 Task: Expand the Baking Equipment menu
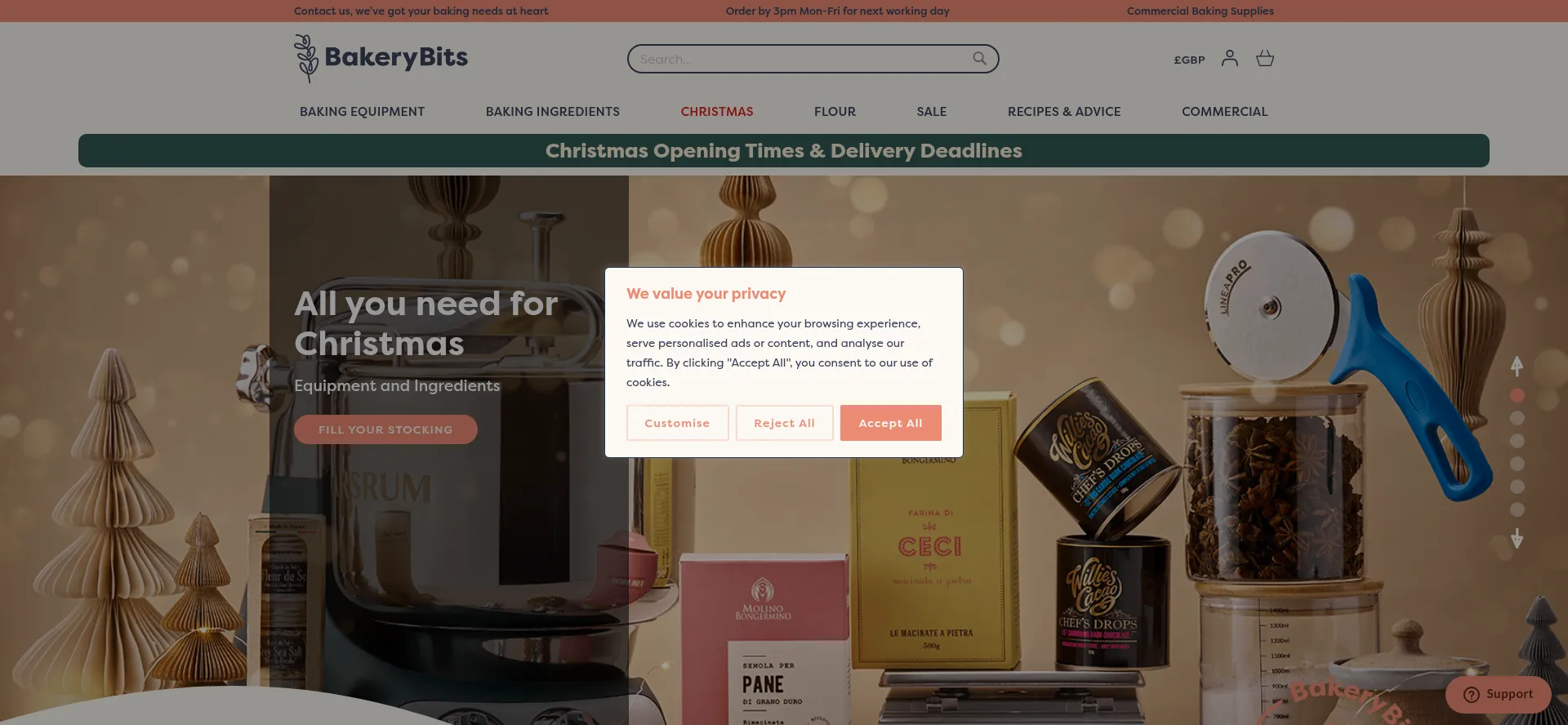tap(362, 112)
